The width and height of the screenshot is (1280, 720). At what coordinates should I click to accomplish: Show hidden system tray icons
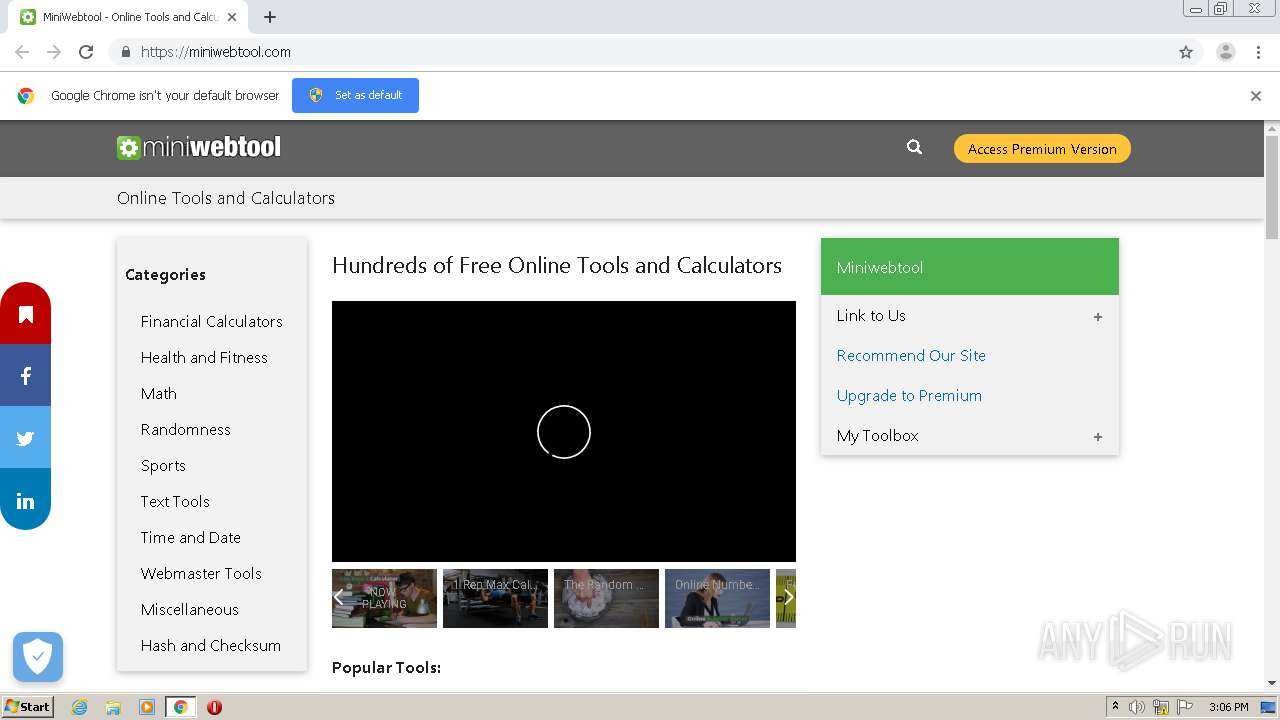pyautogui.click(x=1115, y=707)
